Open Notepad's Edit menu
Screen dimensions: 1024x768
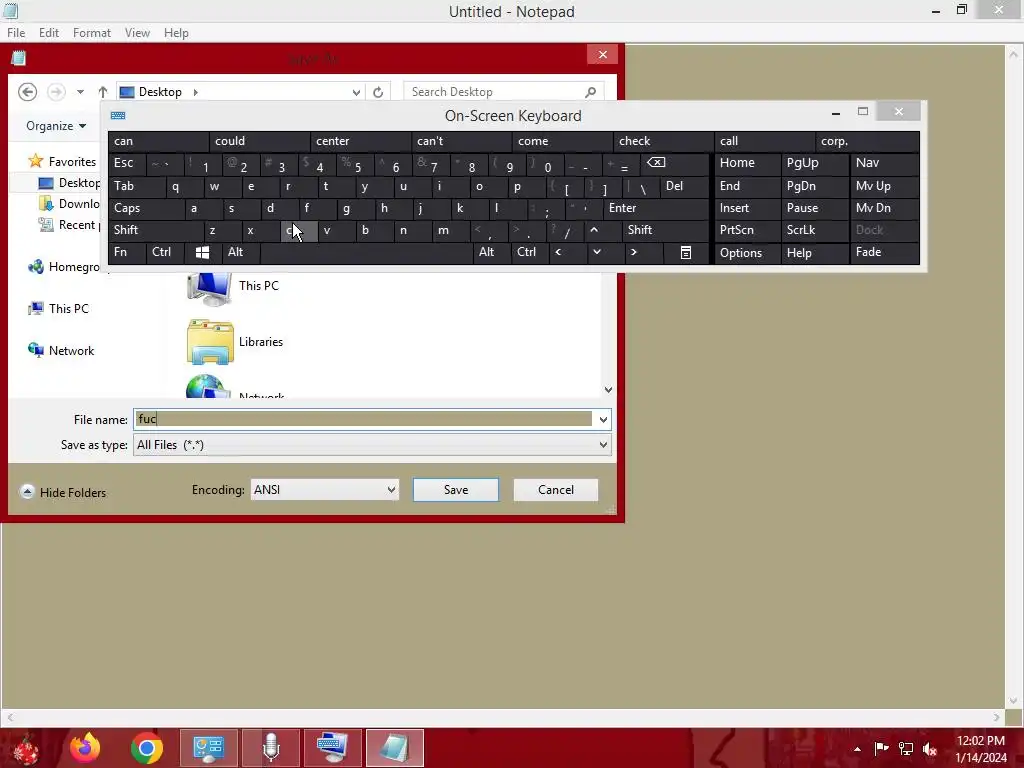coord(48,33)
